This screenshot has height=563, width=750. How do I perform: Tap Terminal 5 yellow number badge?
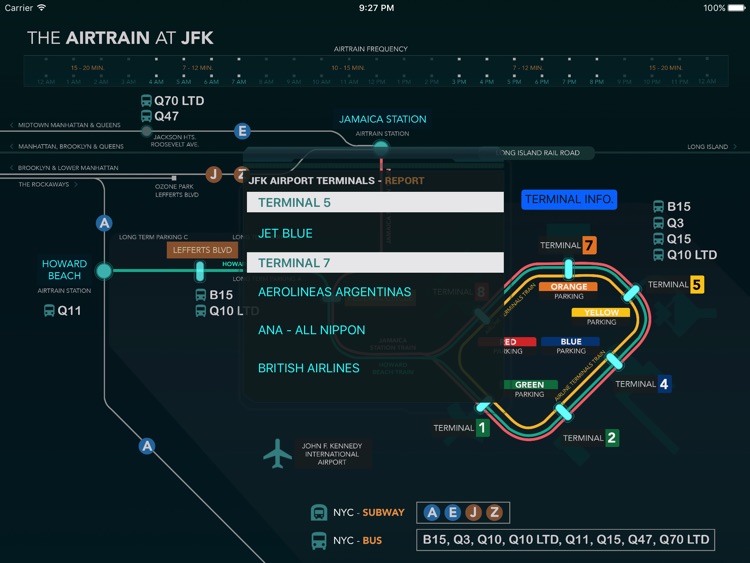696,285
